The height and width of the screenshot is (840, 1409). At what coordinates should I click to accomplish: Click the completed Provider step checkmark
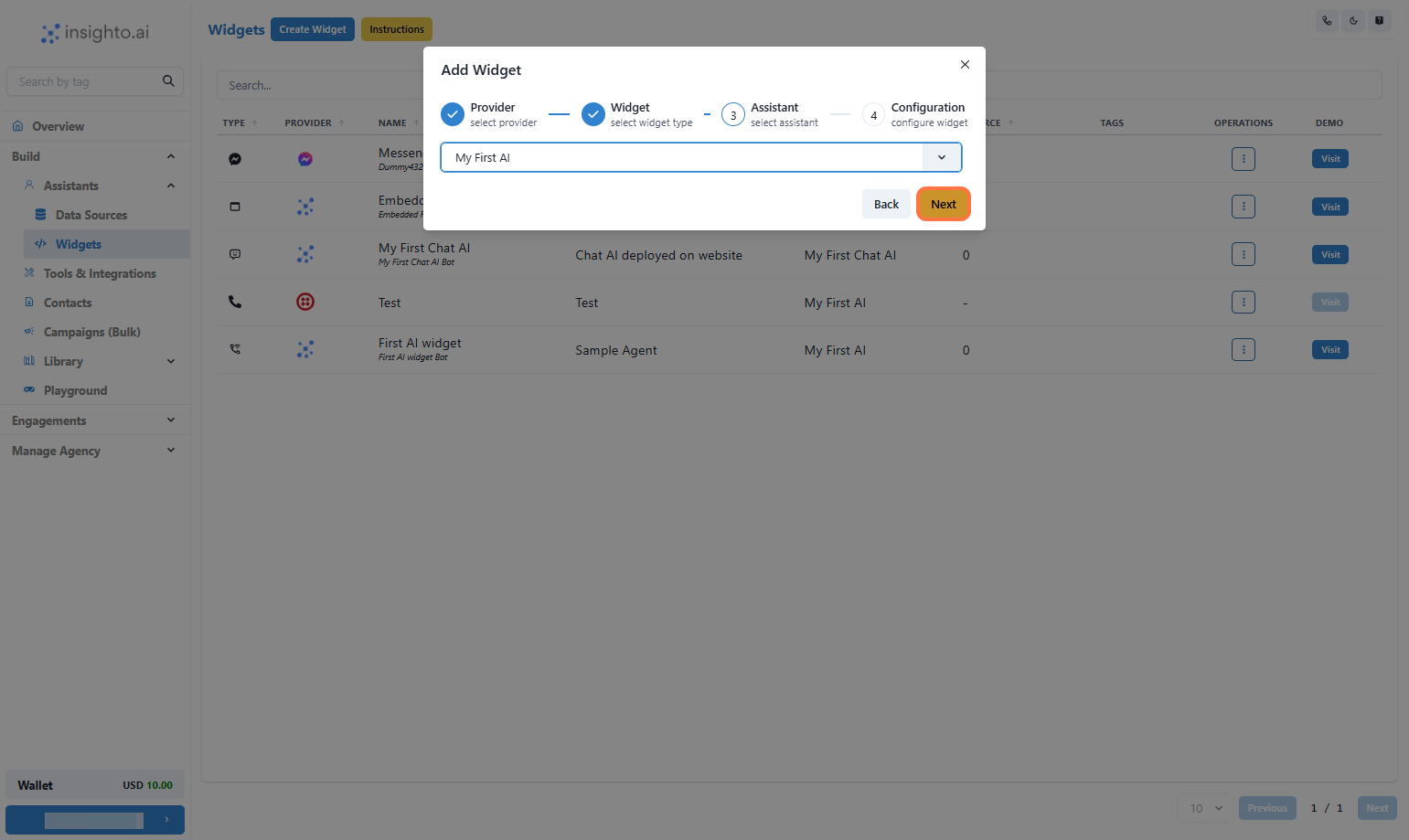452,113
